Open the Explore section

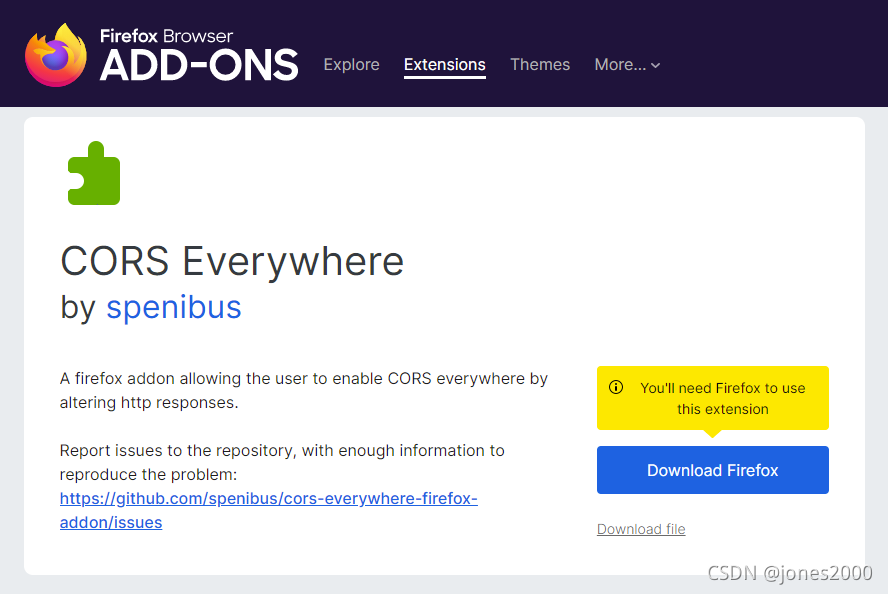click(x=351, y=65)
